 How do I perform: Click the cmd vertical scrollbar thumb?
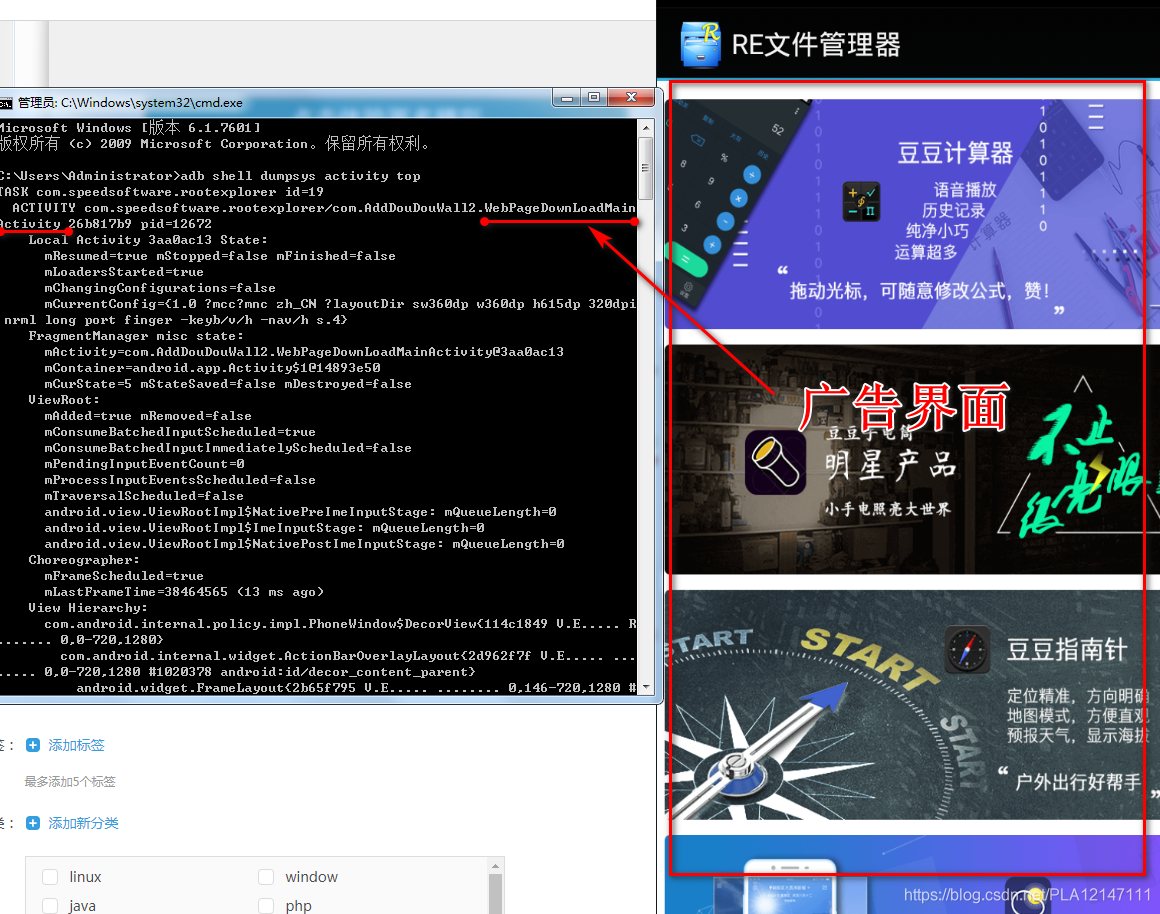tap(646, 168)
